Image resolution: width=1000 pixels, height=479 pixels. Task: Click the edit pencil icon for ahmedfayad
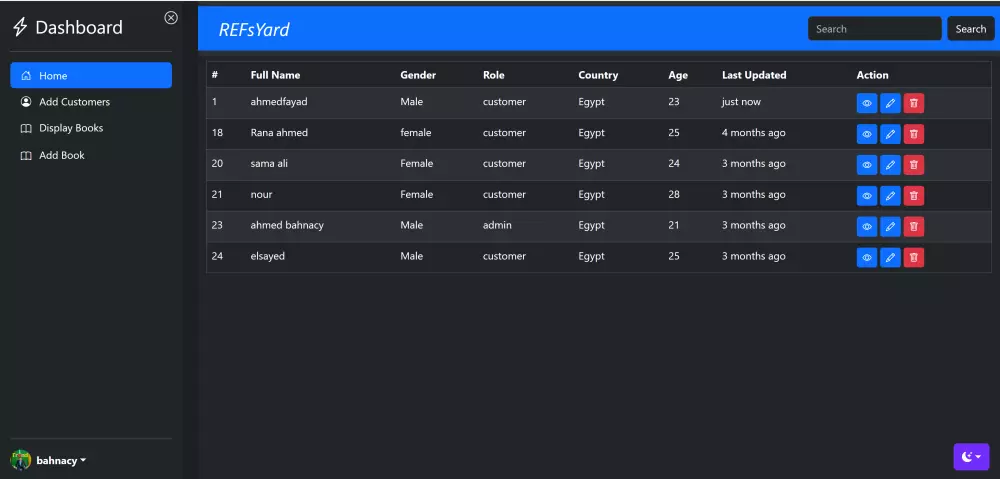(890, 103)
